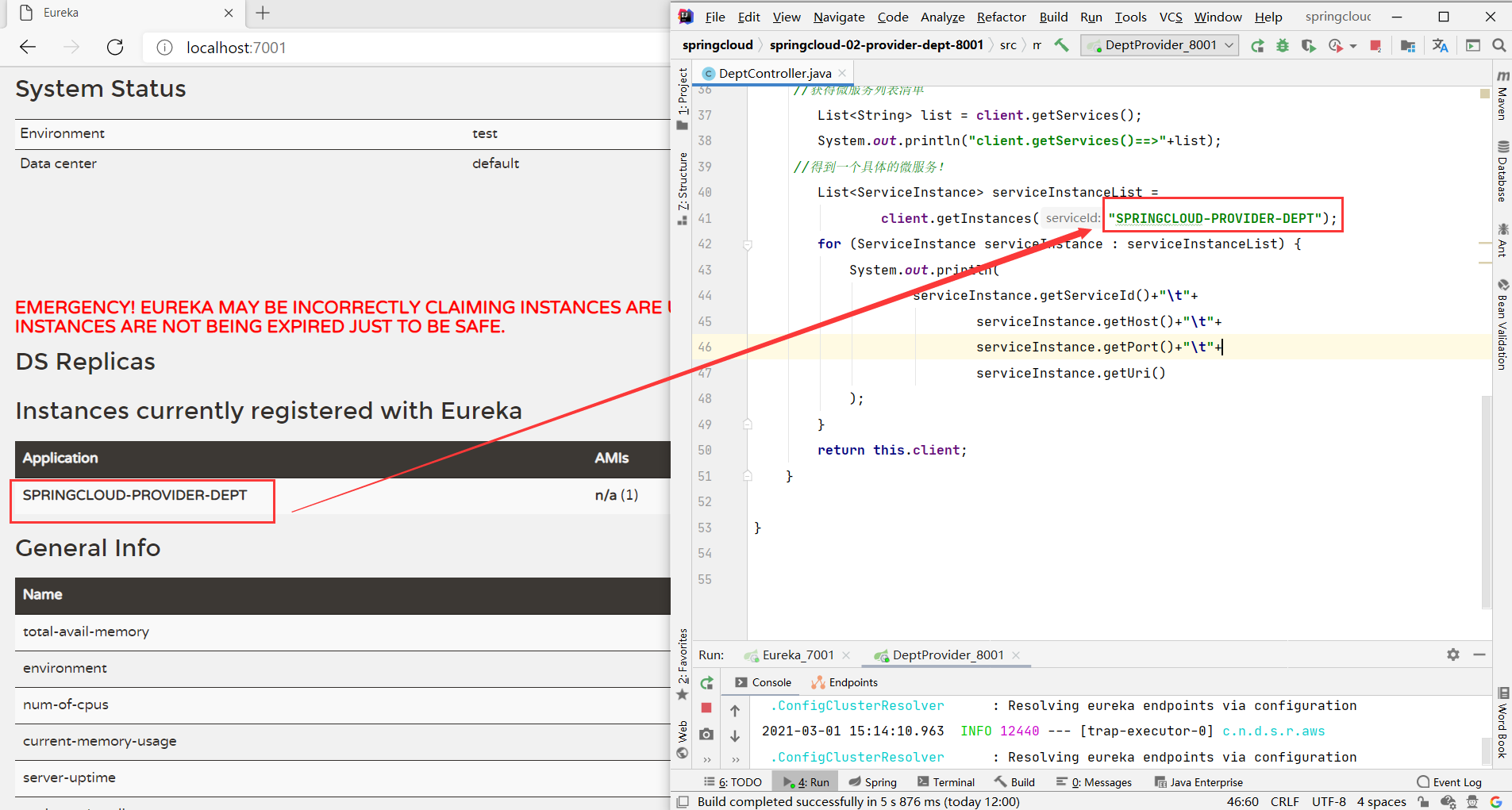1512x810 pixels.
Task: Click the Profiler run icon in toolbar
Action: tap(1336, 46)
